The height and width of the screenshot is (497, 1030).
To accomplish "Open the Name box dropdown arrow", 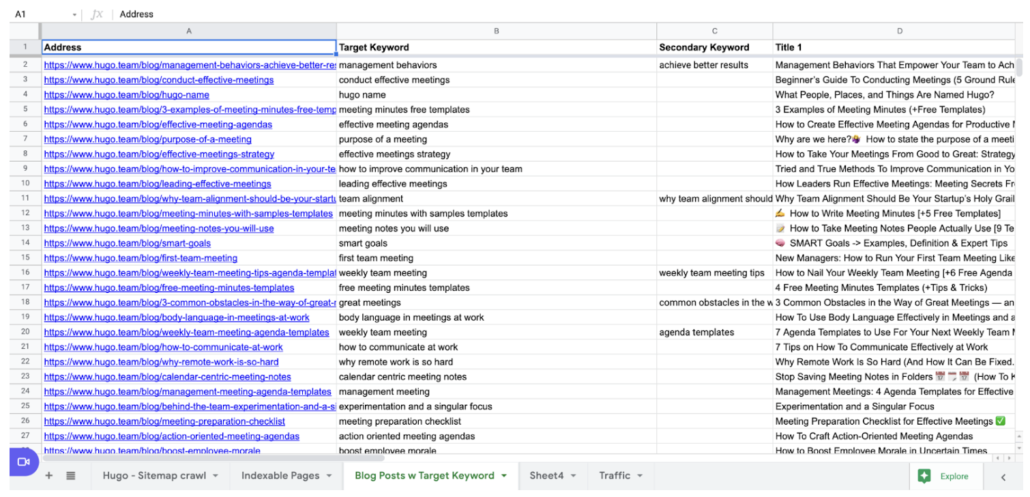I will click(x=74, y=14).
